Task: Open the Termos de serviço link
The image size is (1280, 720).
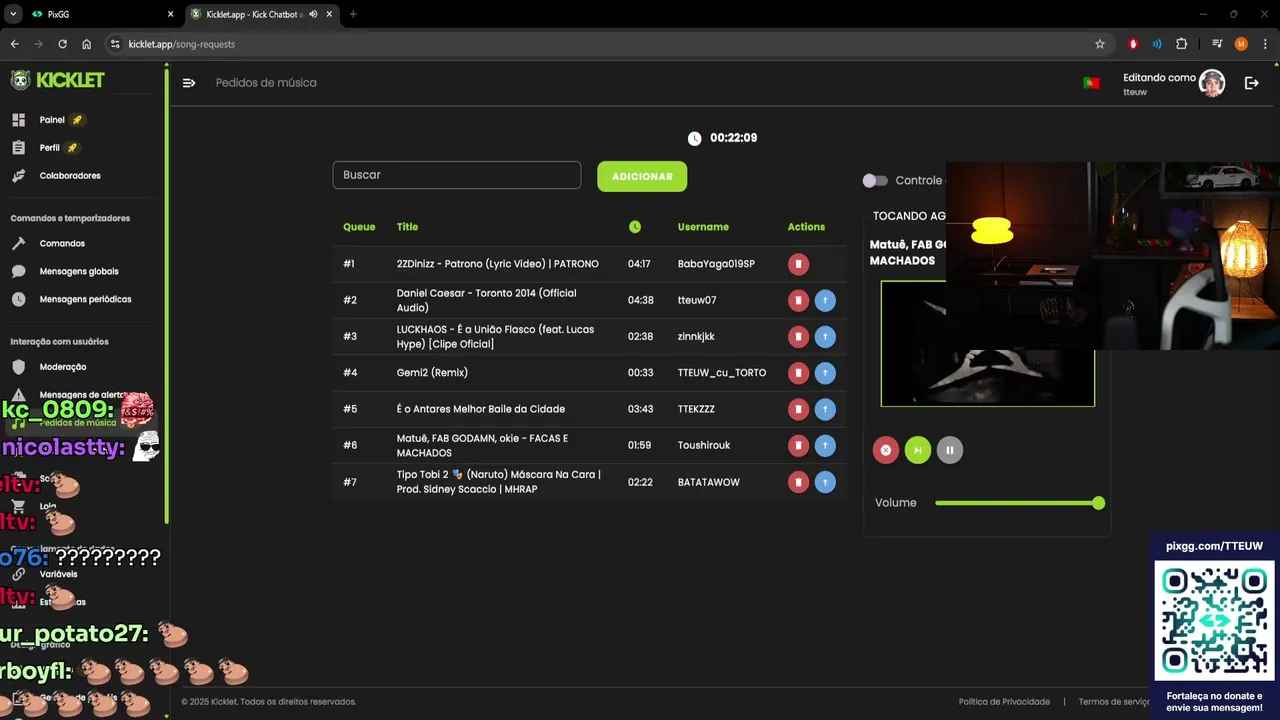Action: [x=1114, y=702]
